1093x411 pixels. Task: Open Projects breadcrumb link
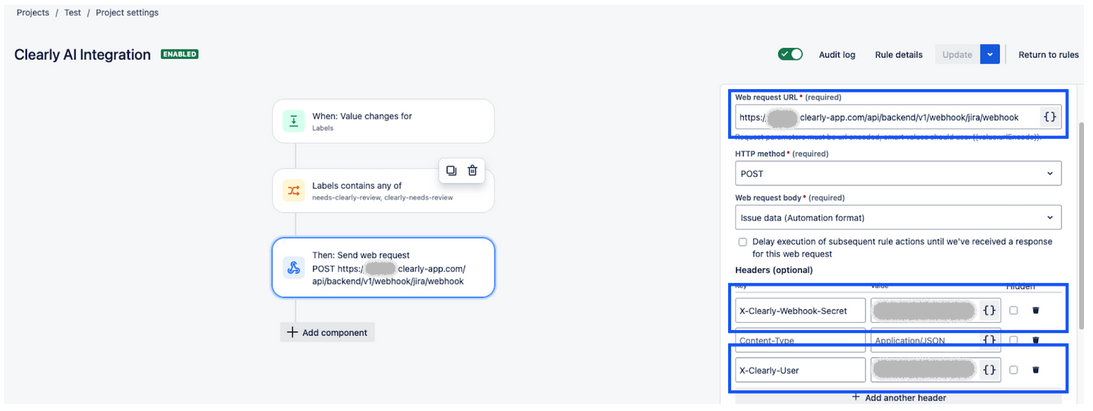pyautogui.click(x=33, y=13)
